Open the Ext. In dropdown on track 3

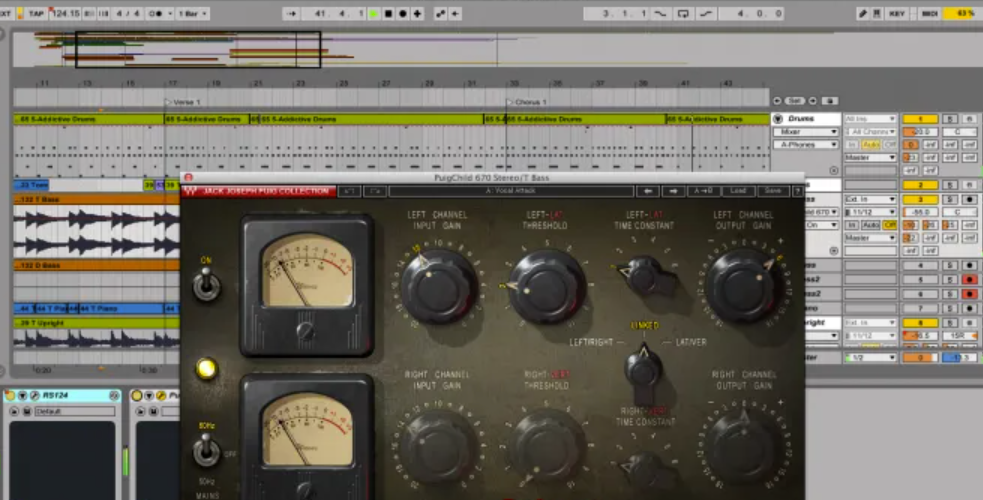[870, 199]
